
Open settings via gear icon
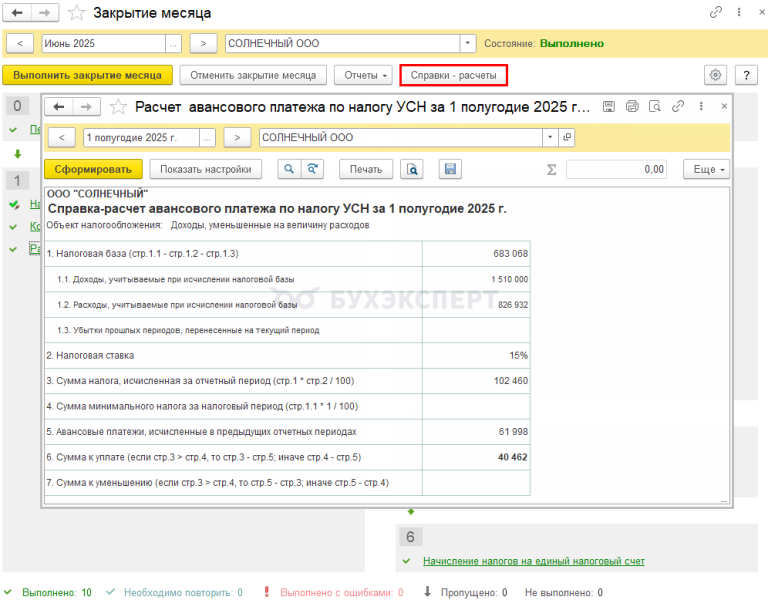coord(714,75)
